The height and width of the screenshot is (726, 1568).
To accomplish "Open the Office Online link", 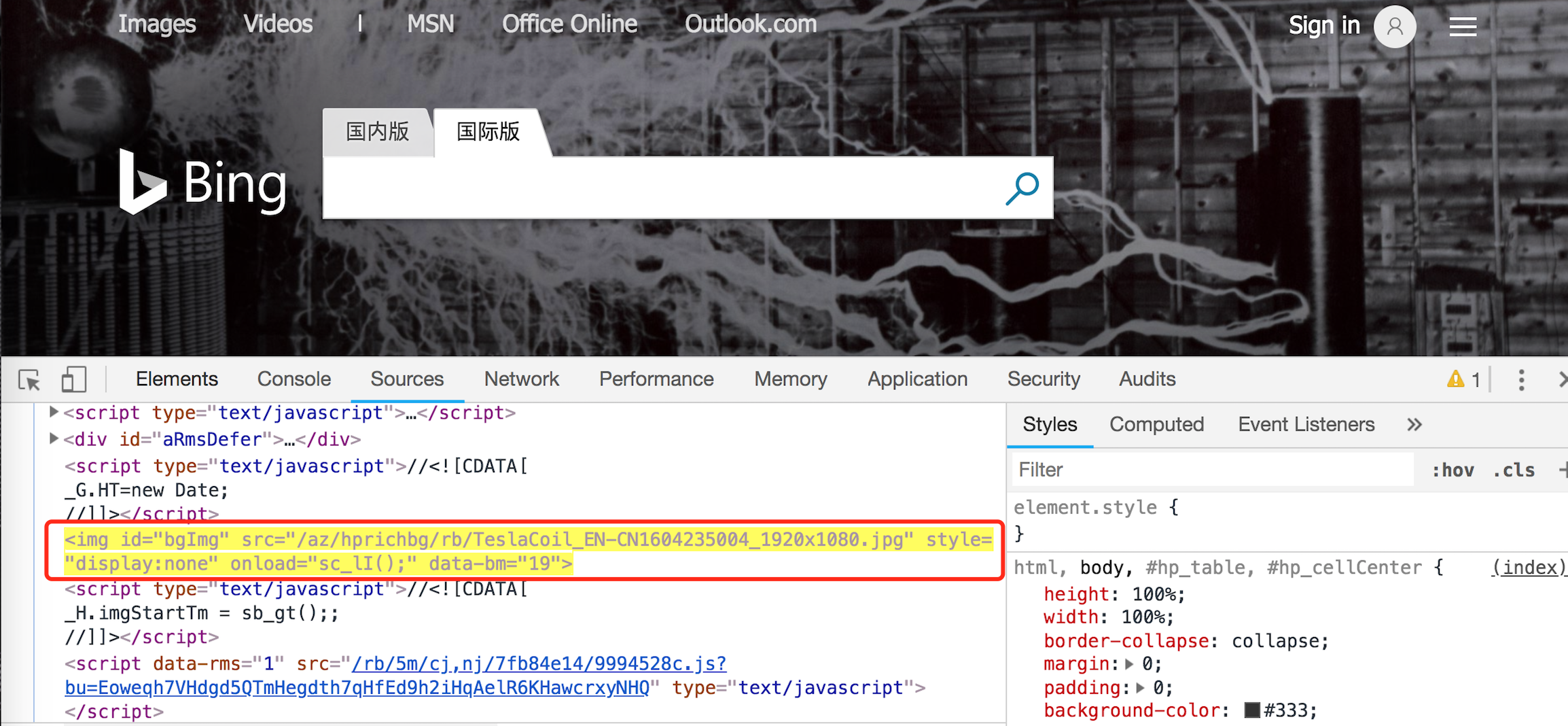I will click(x=570, y=24).
